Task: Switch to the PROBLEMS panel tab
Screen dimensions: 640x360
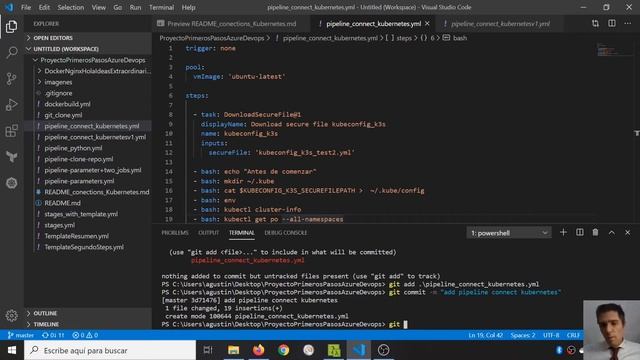Action: [x=175, y=233]
